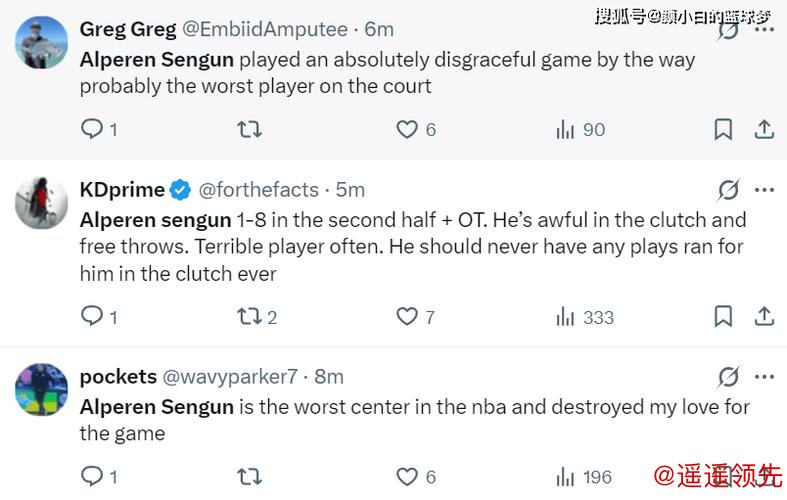This screenshot has width=787, height=500.
Task: Like the tweet by pockets
Action: click(x=407, y=476)
